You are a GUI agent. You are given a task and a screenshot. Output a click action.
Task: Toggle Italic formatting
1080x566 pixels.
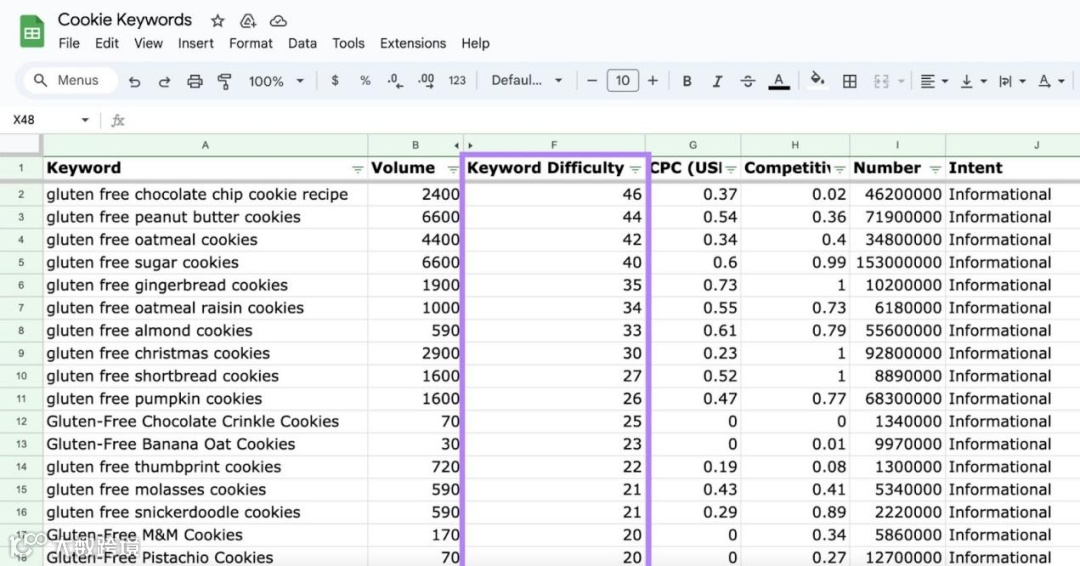pyautogui.click(x=717, y=81)
